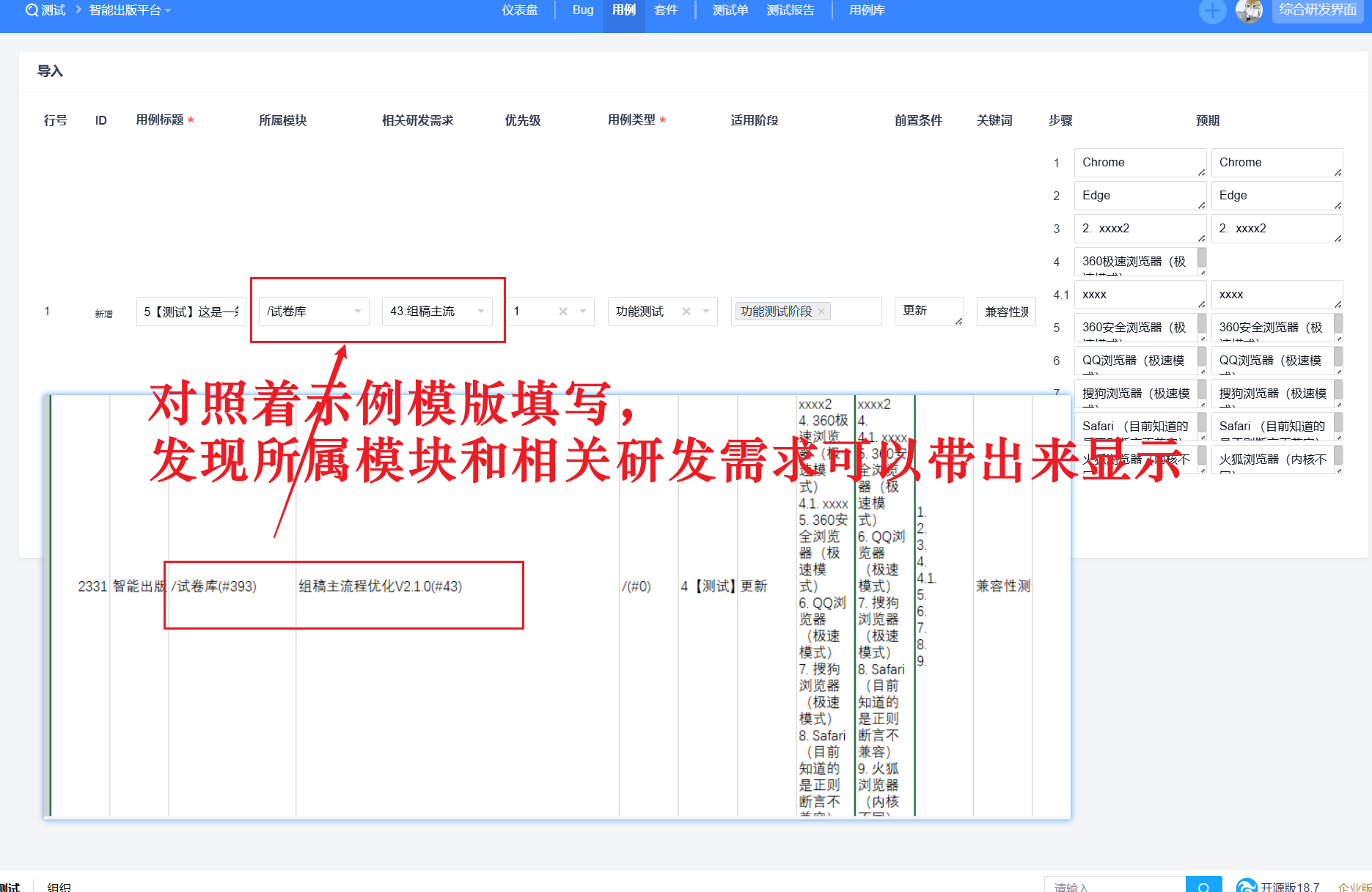This screenshot has height=892, width=1372.
Task: Click the ZenTao logo next to 开源版18.7
Action: point(1246,886)
